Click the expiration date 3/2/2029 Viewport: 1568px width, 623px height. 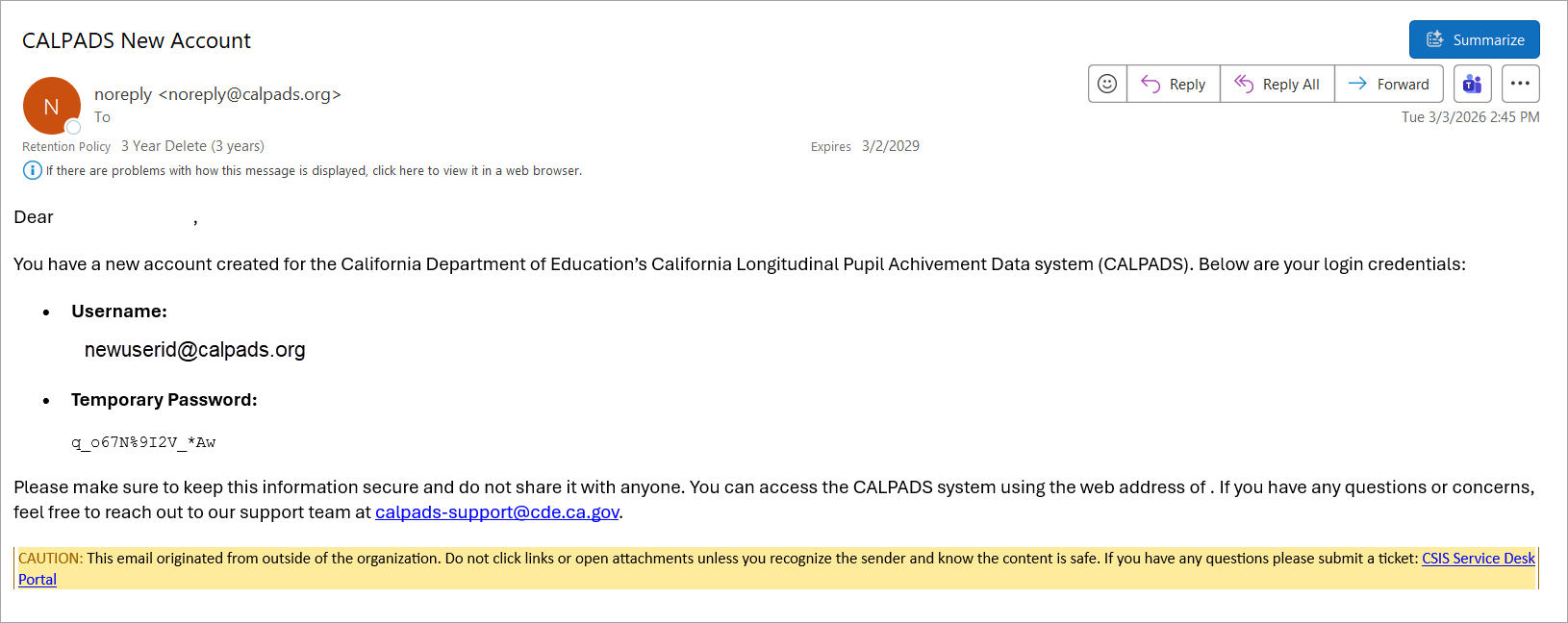pyautogui.click(x=890, y=146)
